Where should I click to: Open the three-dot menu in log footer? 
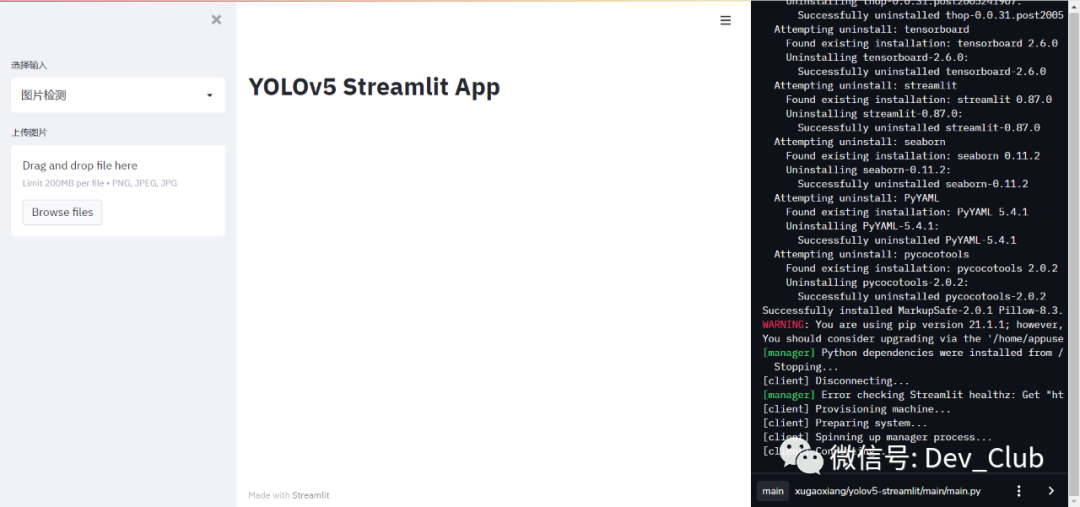[x=1019, y=490]
